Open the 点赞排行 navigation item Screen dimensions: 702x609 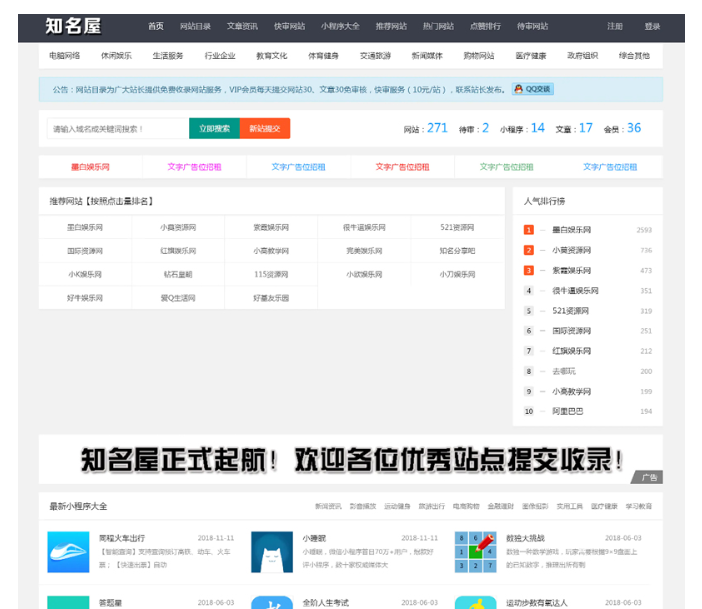485,27
